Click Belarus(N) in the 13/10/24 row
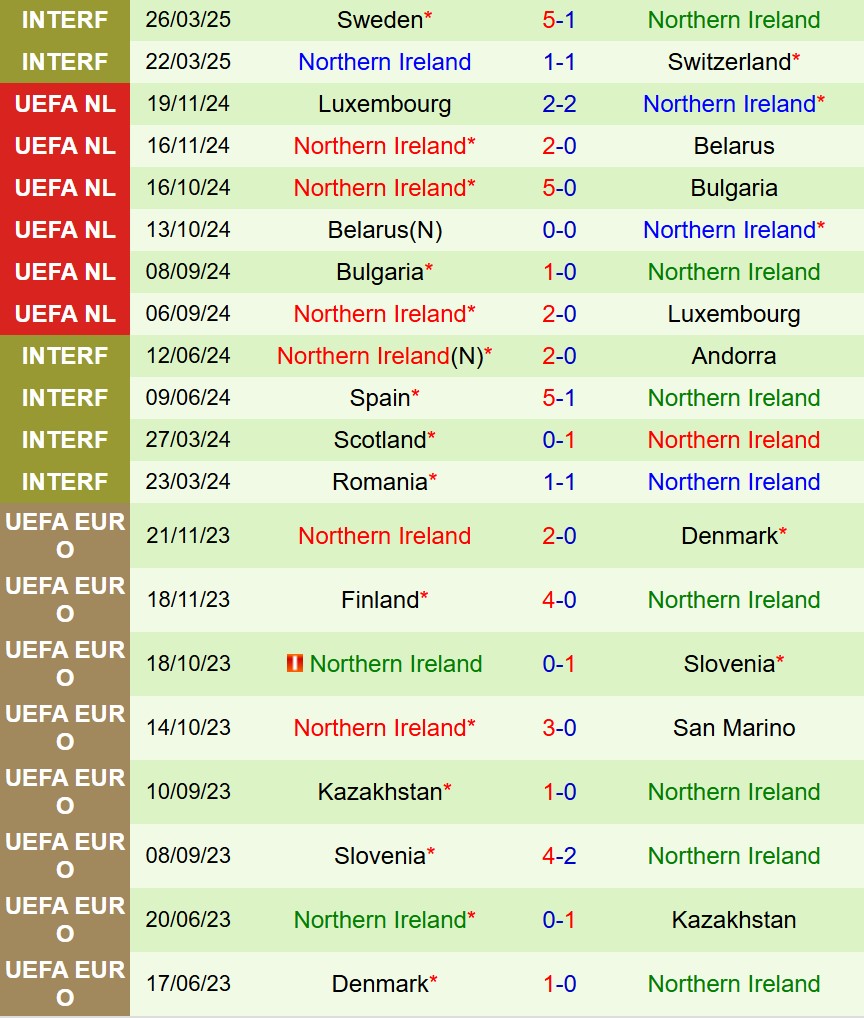Screen dimensions: 864x1018 coord(384,229)
